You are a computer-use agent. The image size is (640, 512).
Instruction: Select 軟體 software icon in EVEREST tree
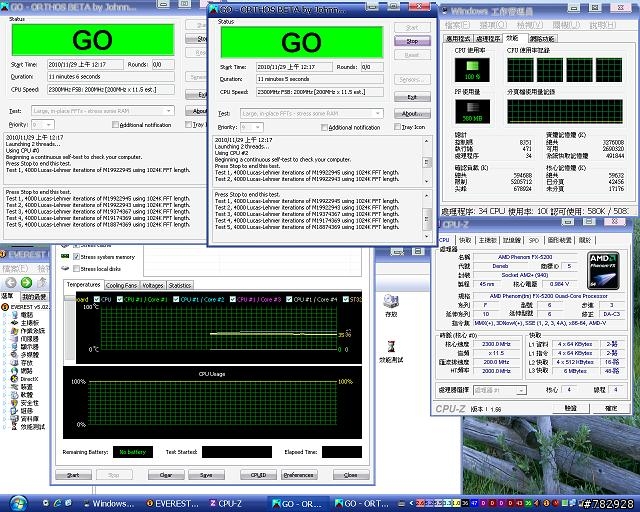pyautogui.click(x=15, y=395)
